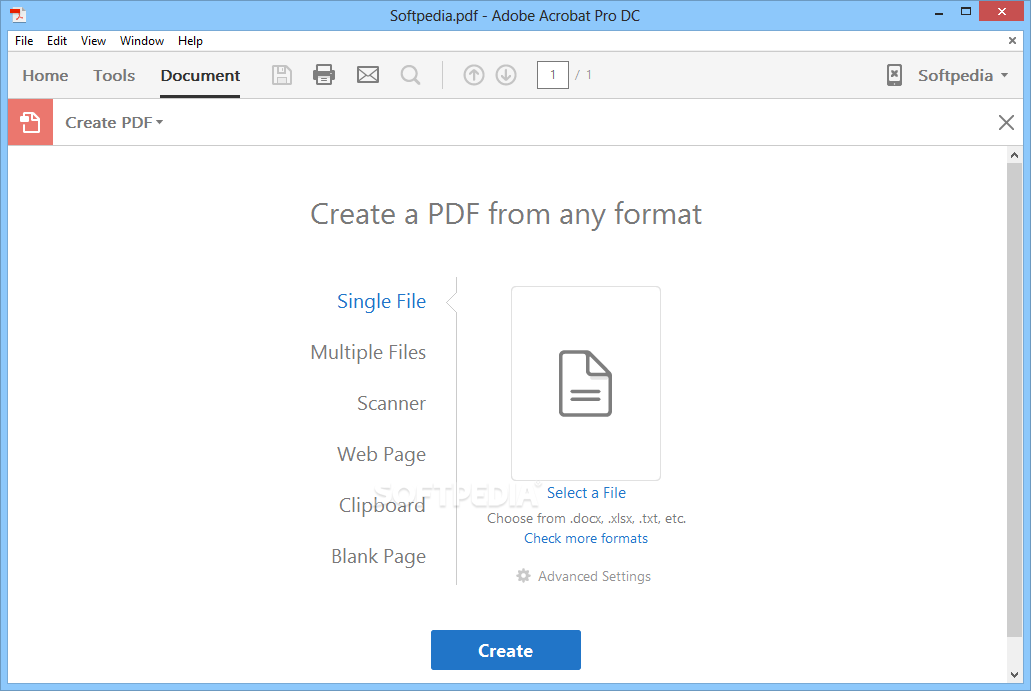Expand the Softpedia account dropdown
1031x691 pixels.
pos(963,75)
